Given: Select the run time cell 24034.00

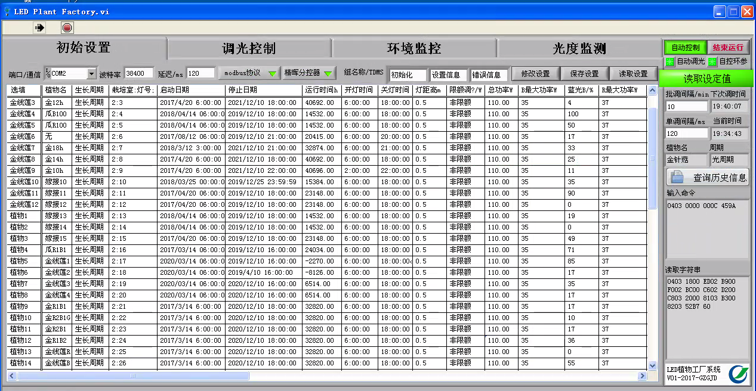Looking at the screenshot, I should tap(322, 249).
